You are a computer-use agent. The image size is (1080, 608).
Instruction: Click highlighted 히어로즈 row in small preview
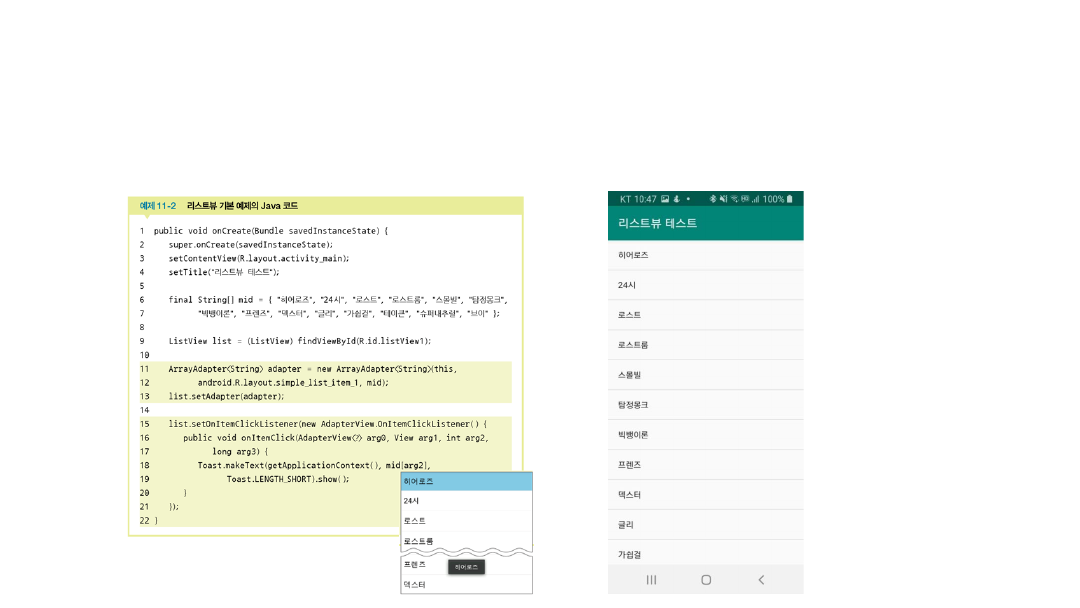point(466,482)
